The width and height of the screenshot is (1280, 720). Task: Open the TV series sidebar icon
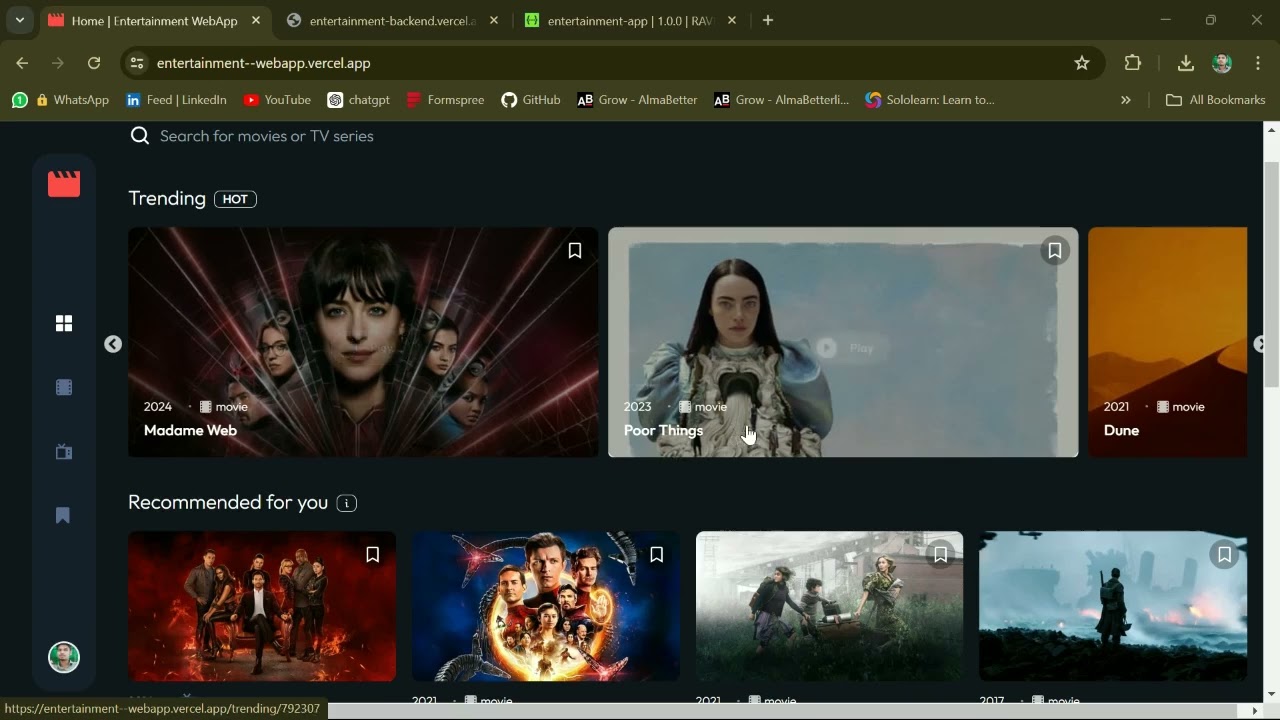pos(64,451)
